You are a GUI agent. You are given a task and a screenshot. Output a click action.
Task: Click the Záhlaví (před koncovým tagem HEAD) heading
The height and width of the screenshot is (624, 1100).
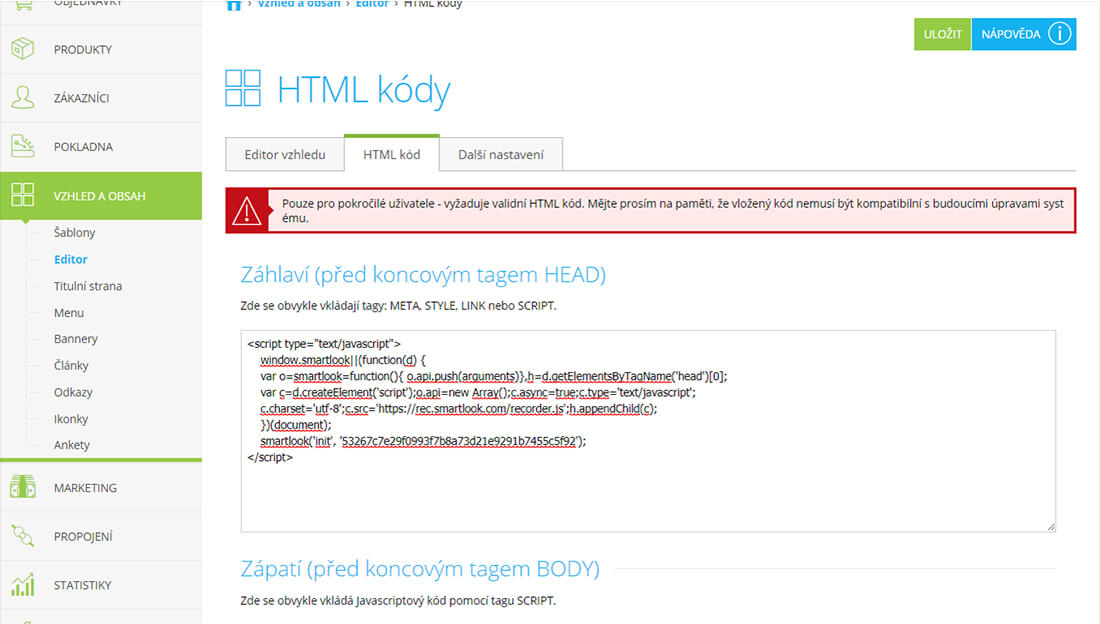pos(423,274)
